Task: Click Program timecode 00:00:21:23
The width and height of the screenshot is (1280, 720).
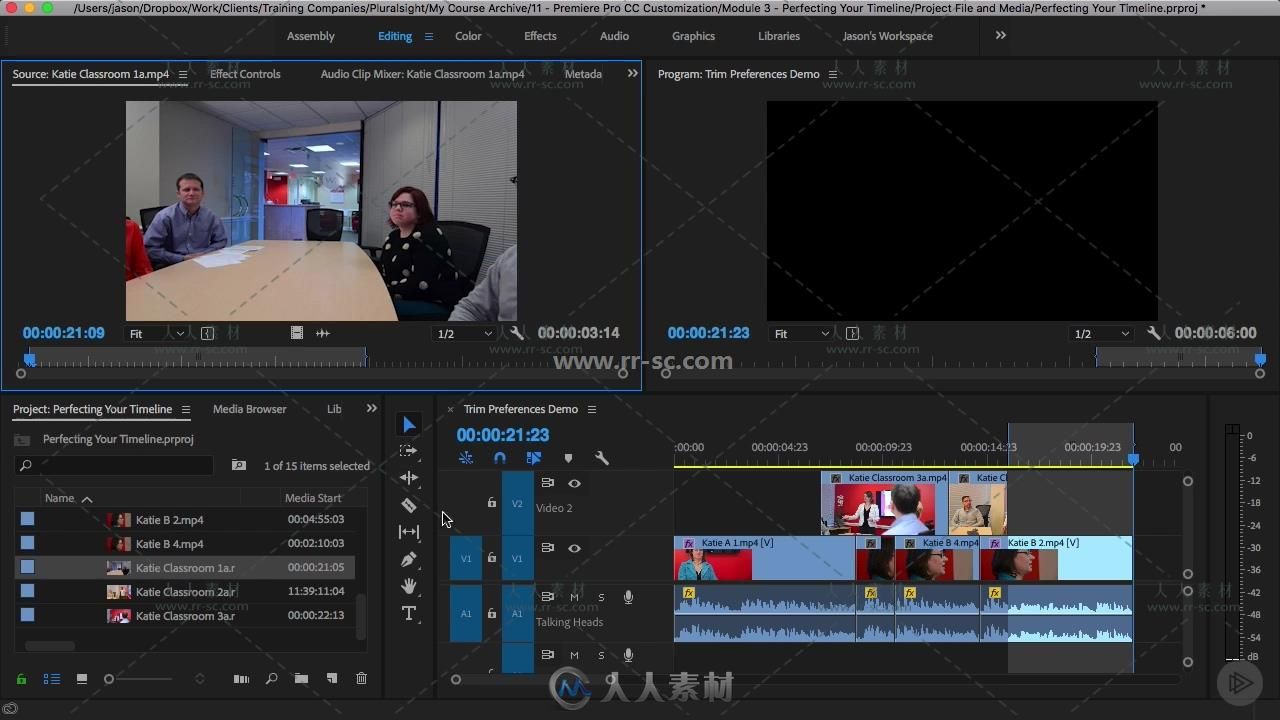Action: pos(708,333)
